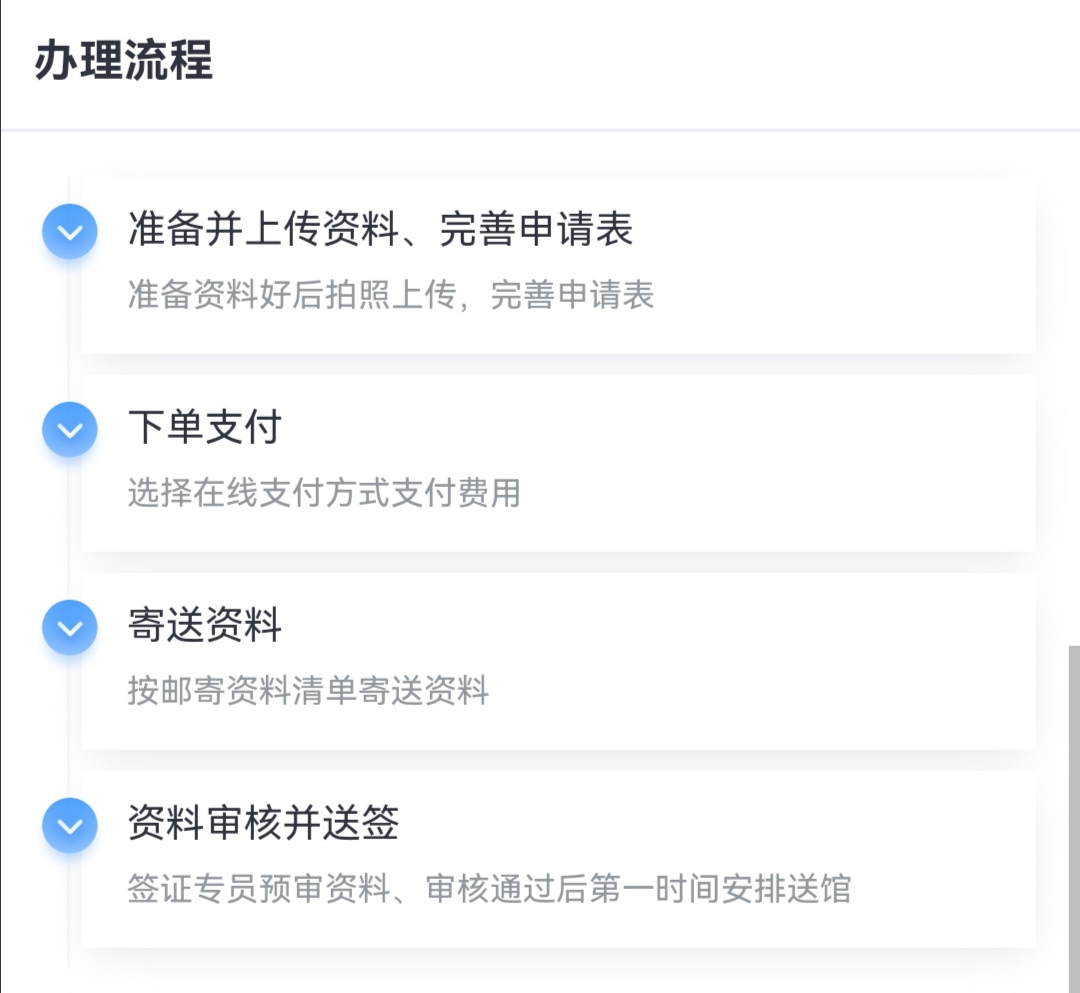Click the 办理流程 section heading
The width and height of the screenshot is (1080, 993).
(x=124, y=61)
